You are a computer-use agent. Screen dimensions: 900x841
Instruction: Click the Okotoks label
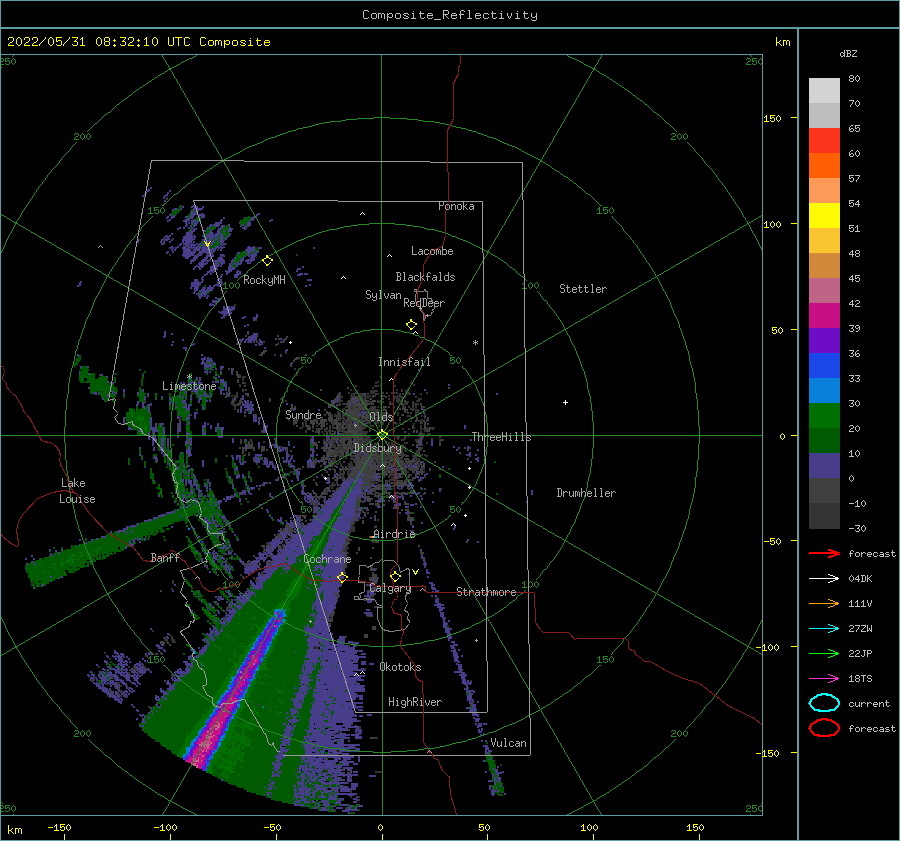(x=400, y=667)
